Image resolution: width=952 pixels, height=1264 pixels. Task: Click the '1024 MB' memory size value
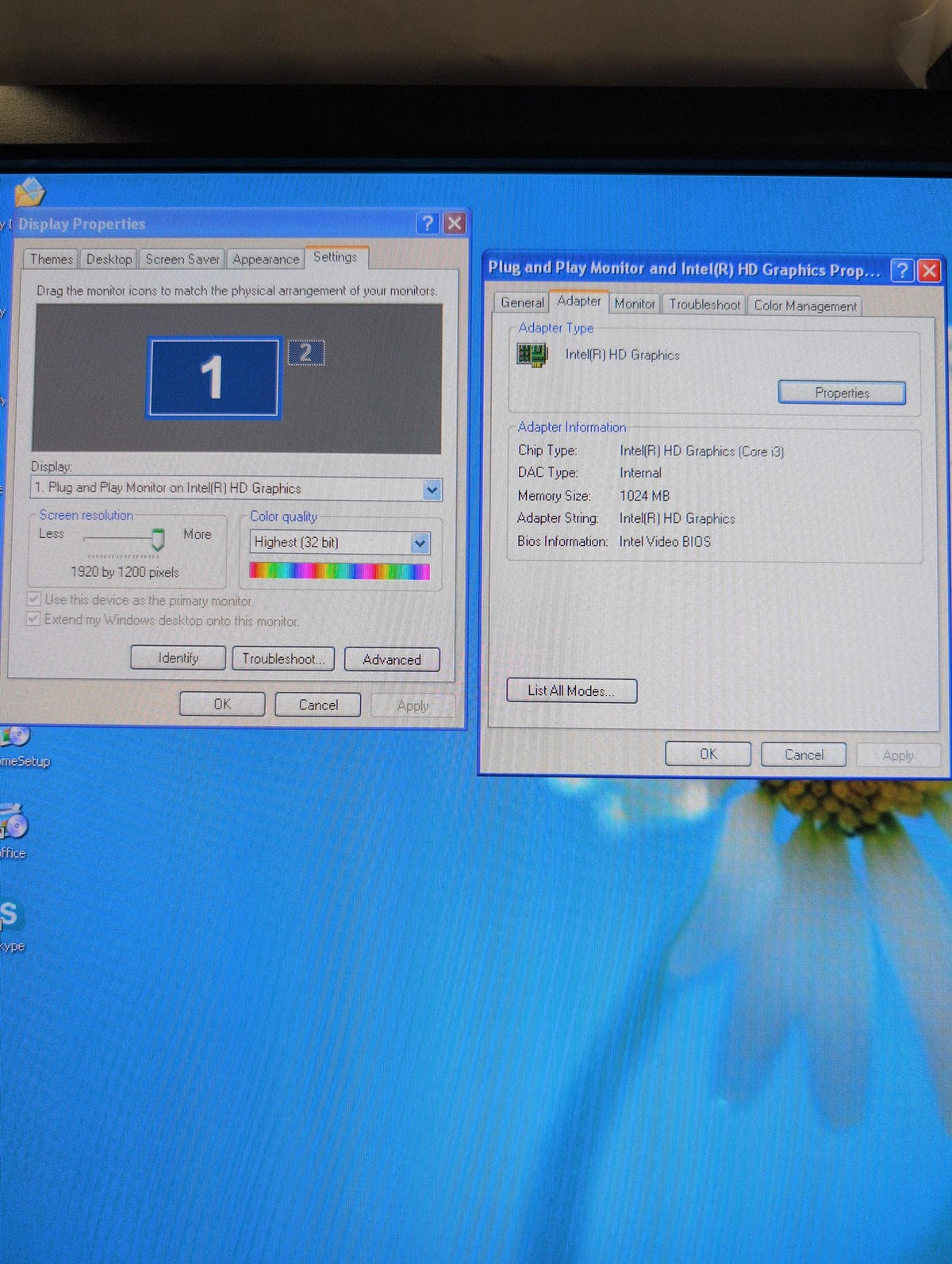tap(644, 496)
